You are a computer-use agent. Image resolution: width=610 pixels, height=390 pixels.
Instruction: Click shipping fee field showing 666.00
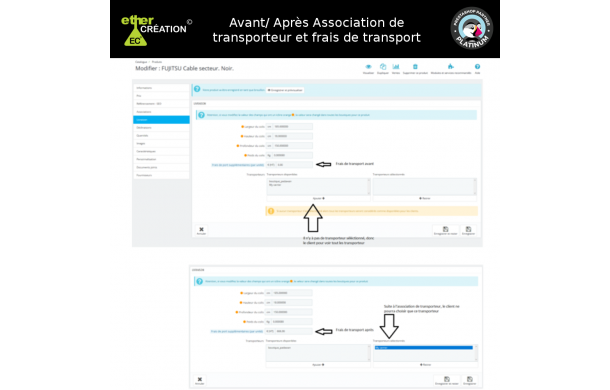293,331
